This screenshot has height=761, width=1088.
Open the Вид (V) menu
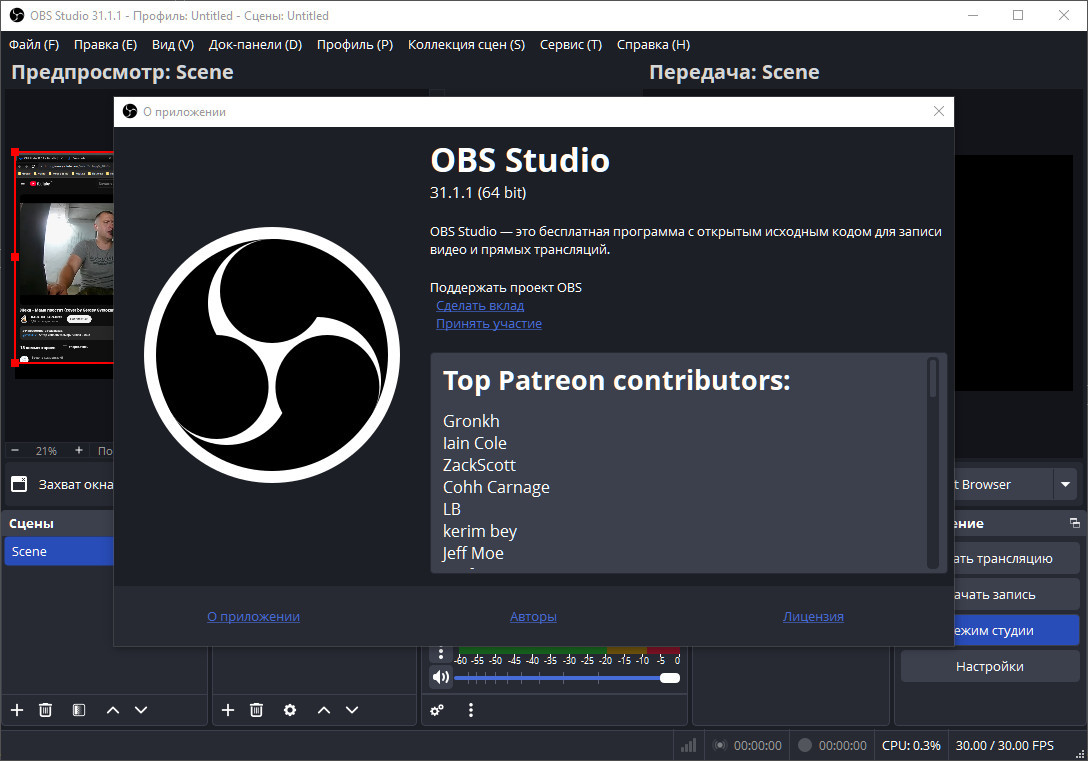(173, 44)
